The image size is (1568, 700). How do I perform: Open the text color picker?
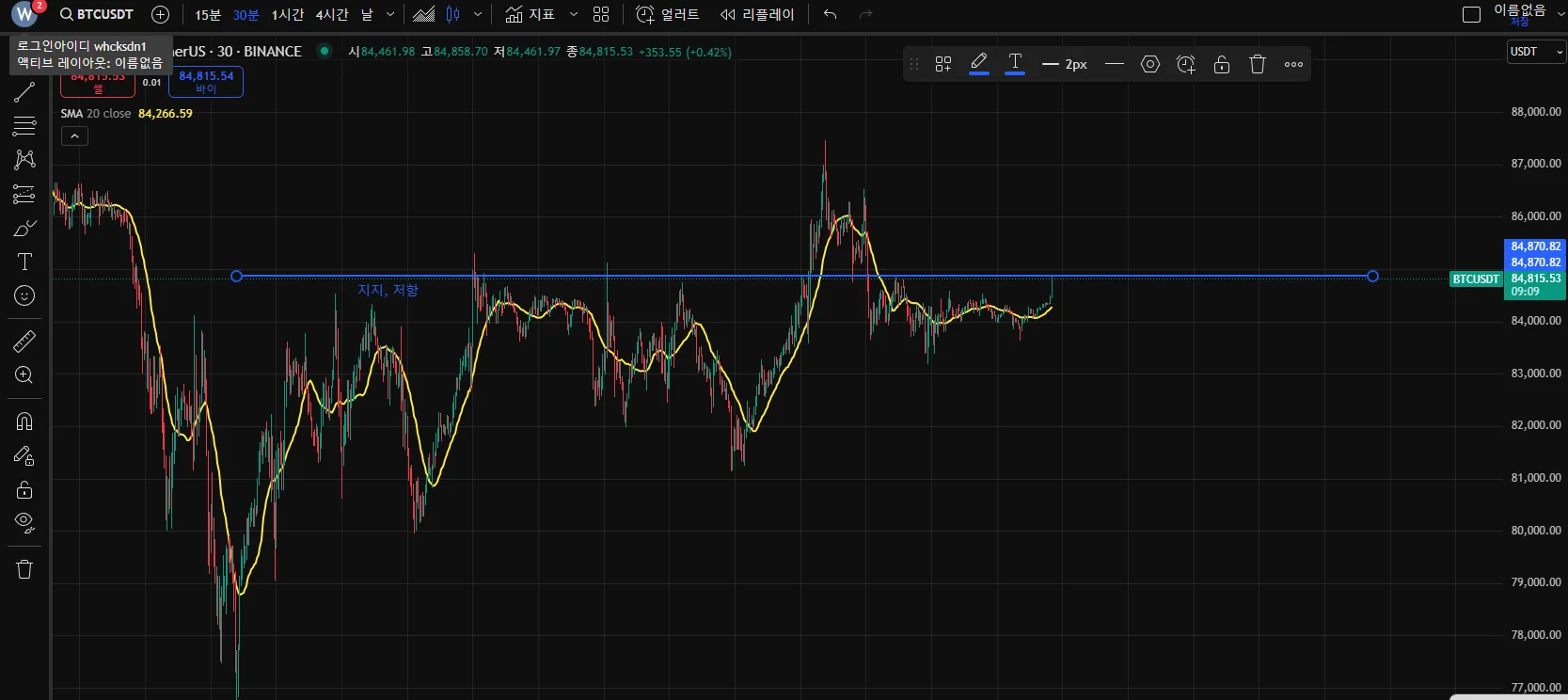(x=1015, y=64)
